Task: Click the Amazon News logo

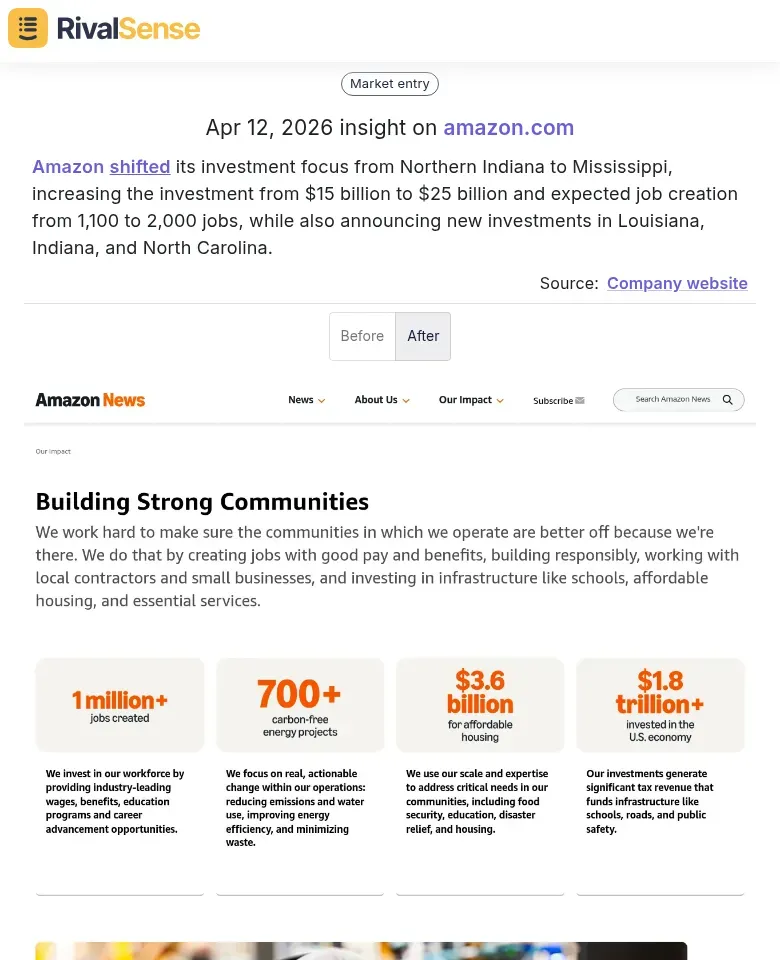Action: 90,399
